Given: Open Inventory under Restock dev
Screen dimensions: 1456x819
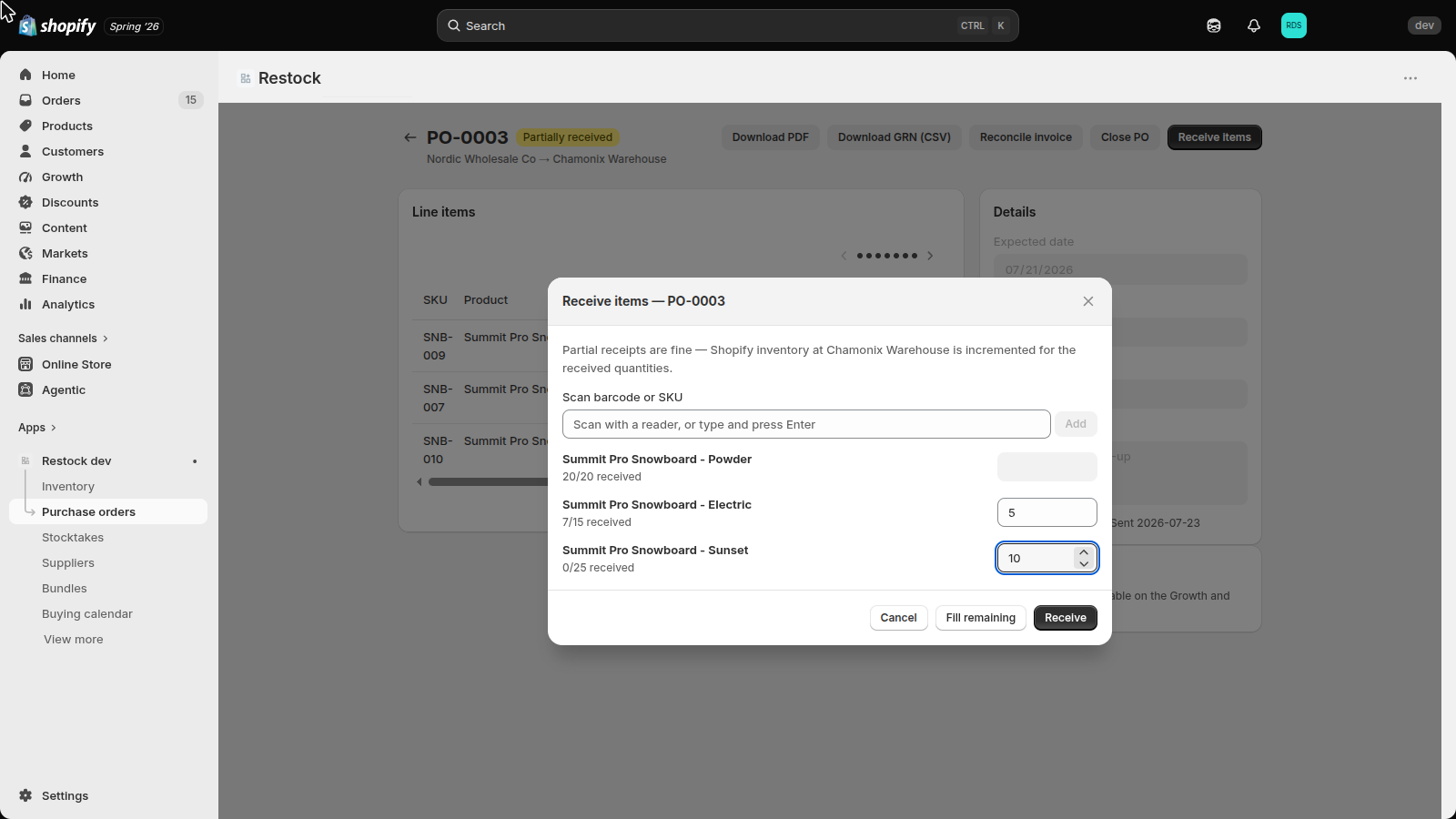Looking at the screenshot, I should (108, 486).
